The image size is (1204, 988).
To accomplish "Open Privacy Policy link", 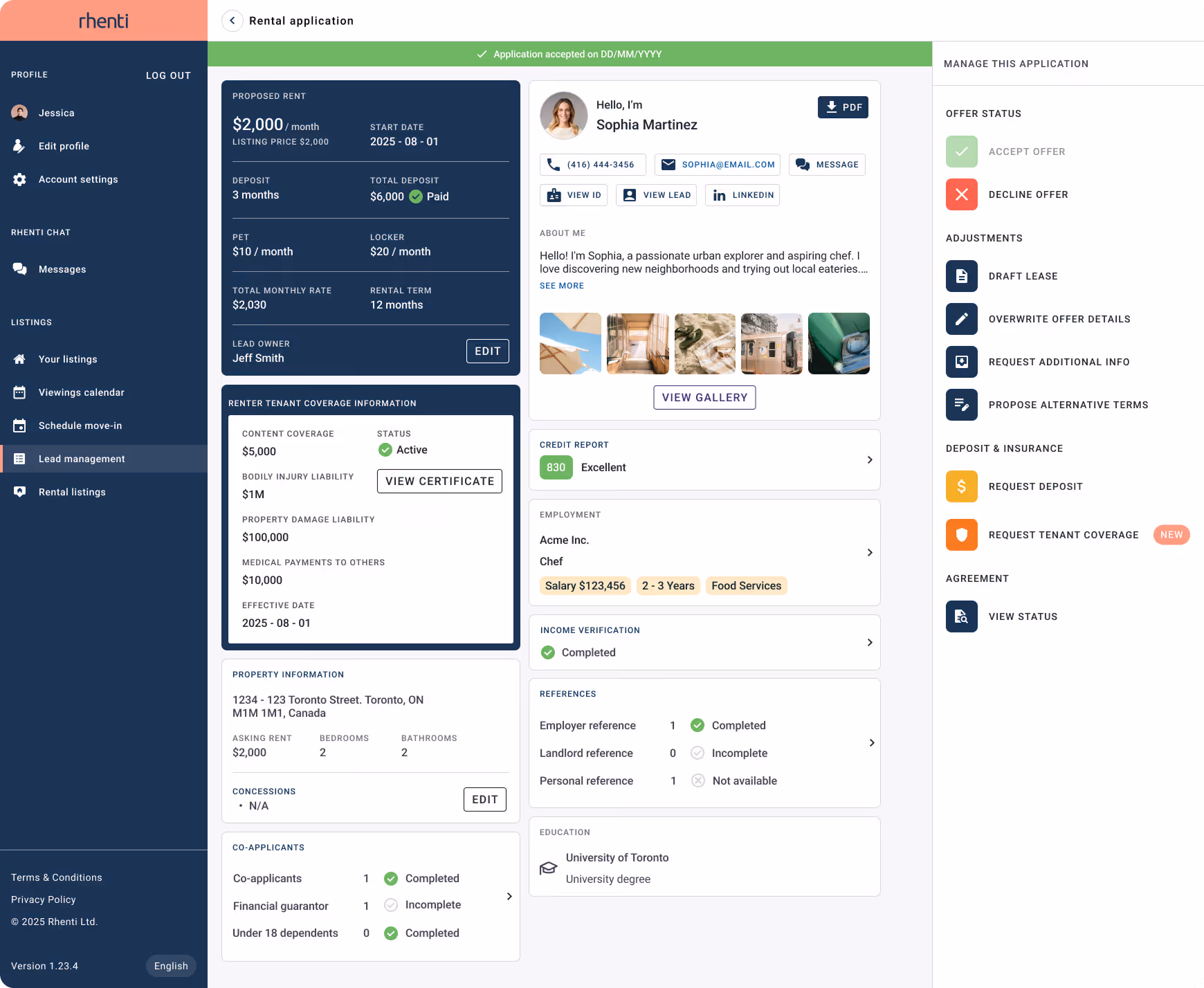I will (x=44, y=899).
